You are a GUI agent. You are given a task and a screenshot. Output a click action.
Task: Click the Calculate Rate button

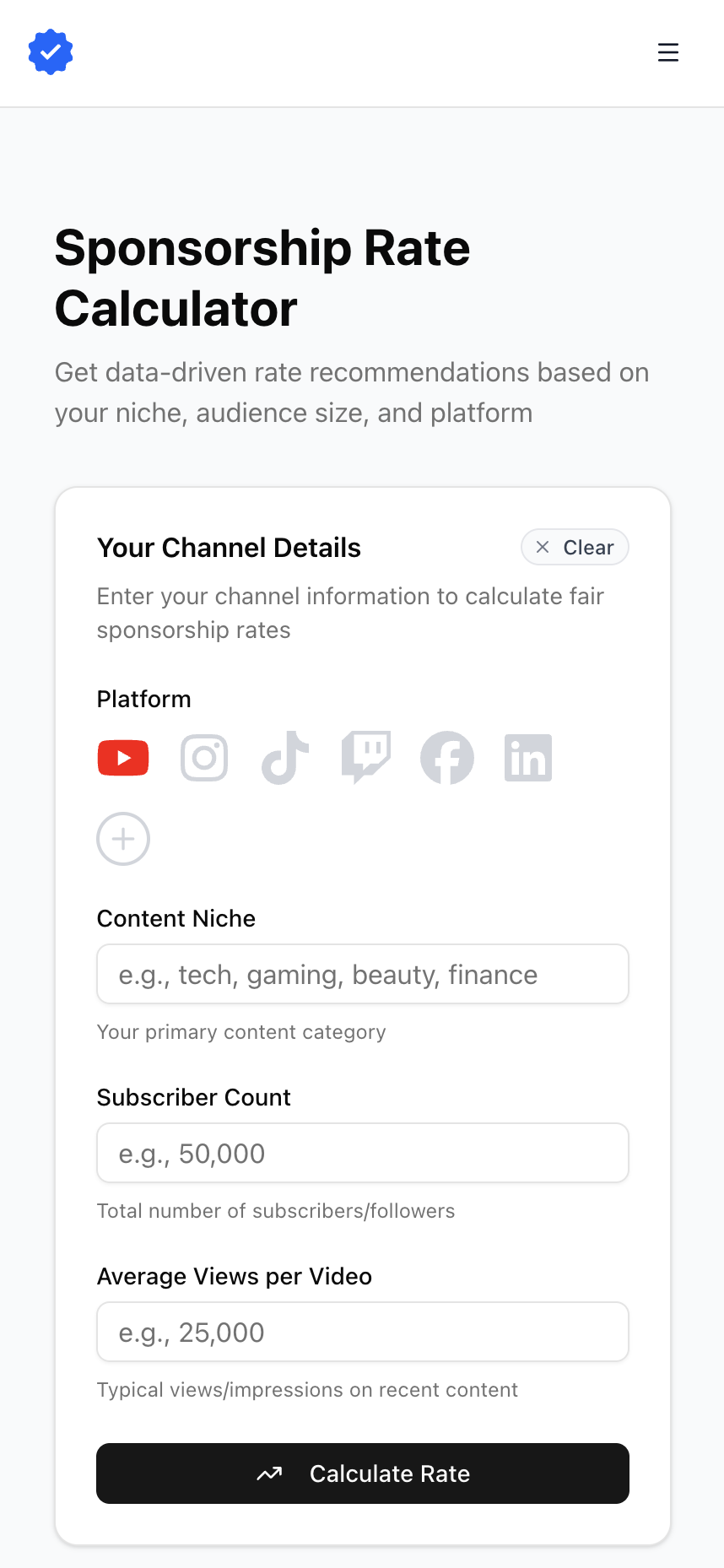pos(363,1473)
